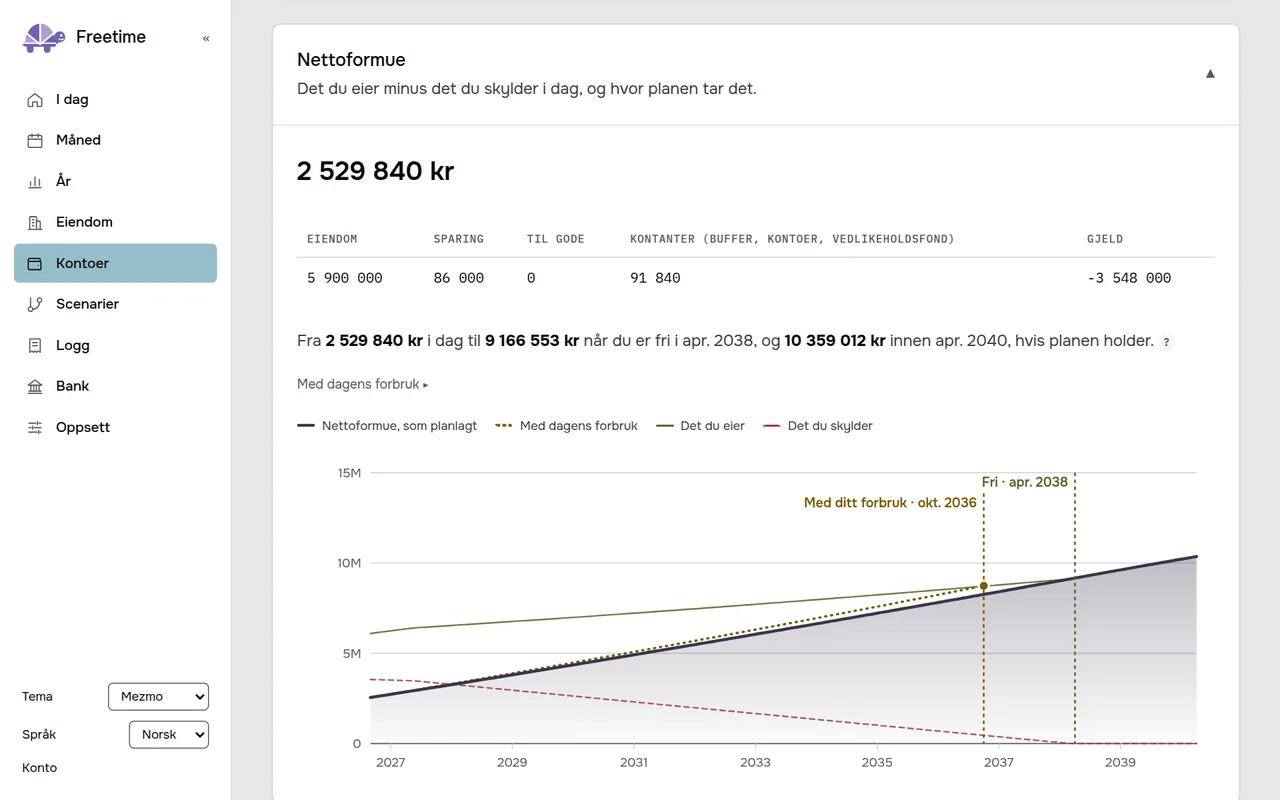This screenshot has height=800, width=1280.
Task: Click the Sparing value 86 000
Action: pyautogui.click(x=459, y=279)
